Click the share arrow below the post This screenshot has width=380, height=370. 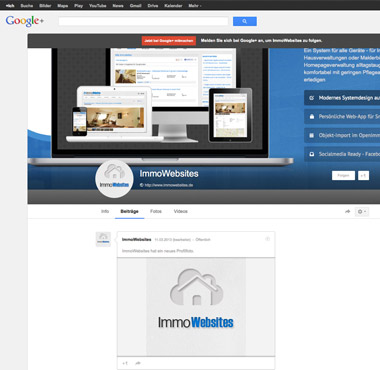tap(138, 363)
